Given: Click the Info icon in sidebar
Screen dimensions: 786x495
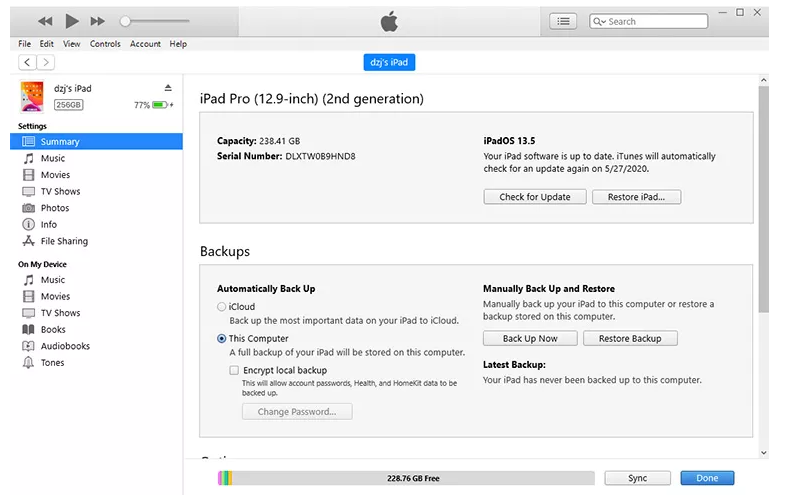Looking at the screenshot, I should [x=29, y=224].
